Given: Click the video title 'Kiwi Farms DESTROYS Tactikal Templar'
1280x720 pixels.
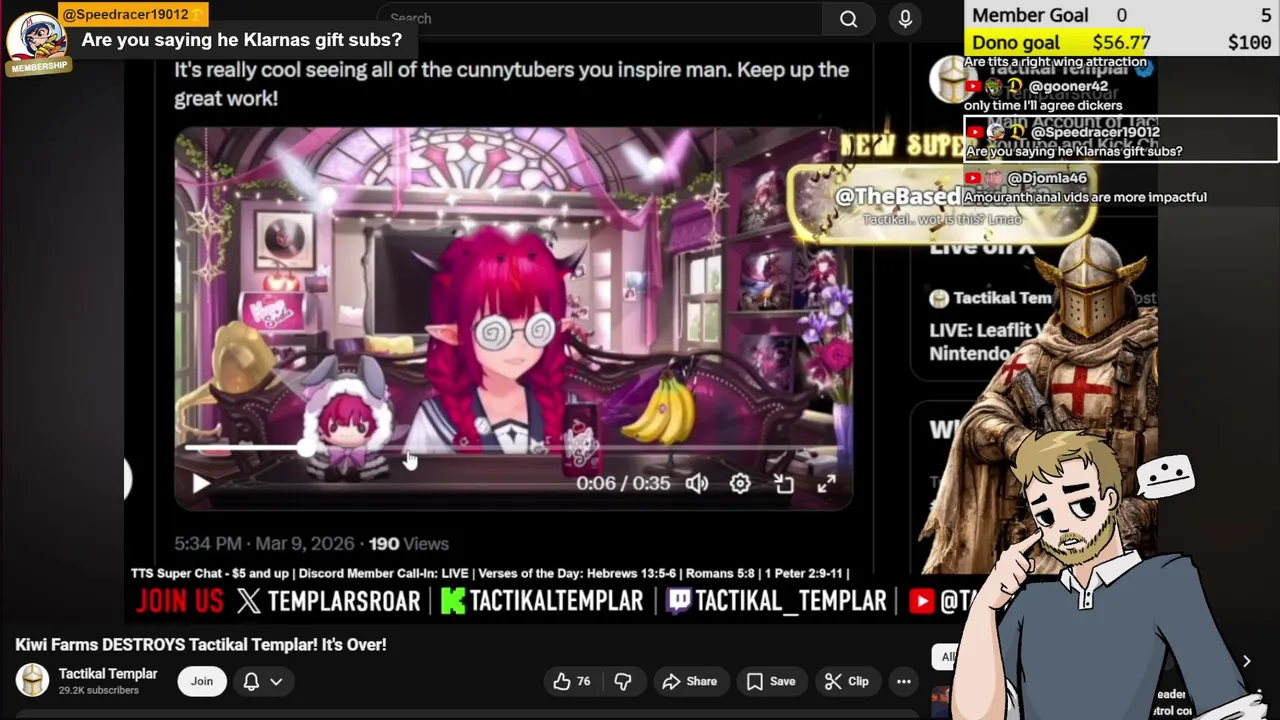Looking at the screenshot, I should (201, 645).
